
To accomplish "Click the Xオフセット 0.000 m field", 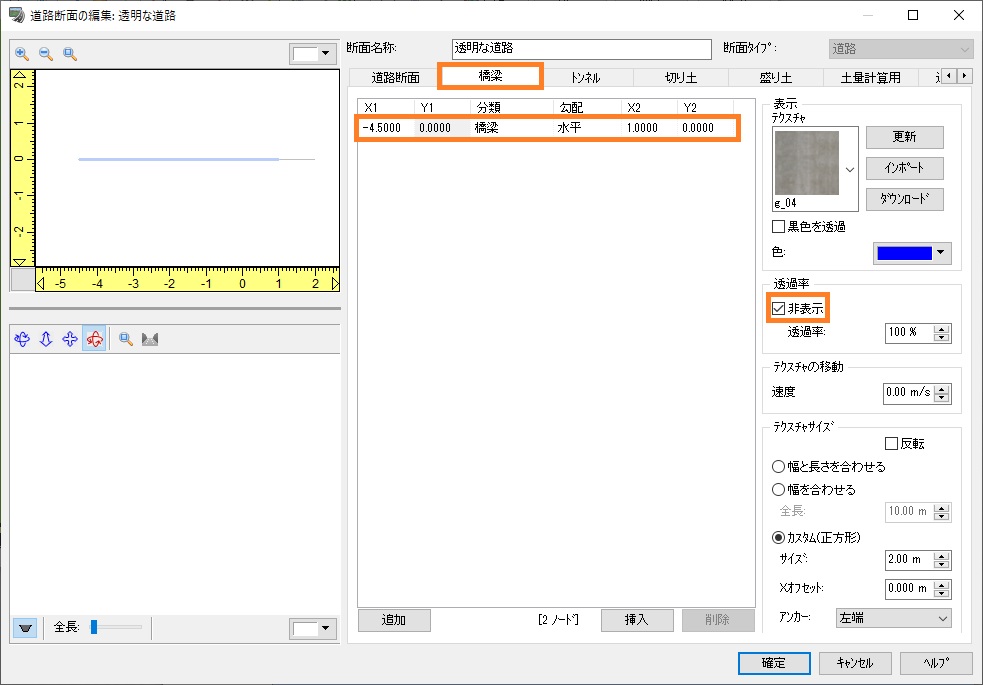I will (x=908, y=588).
